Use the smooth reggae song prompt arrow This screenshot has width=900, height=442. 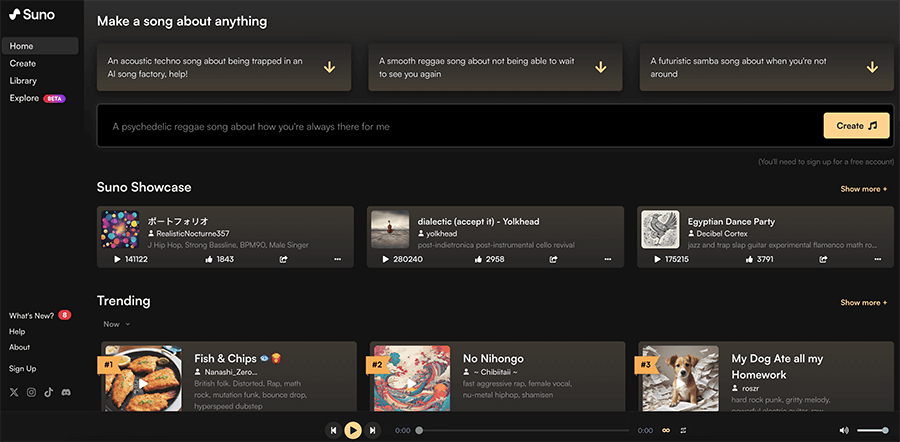click(601, 68)
